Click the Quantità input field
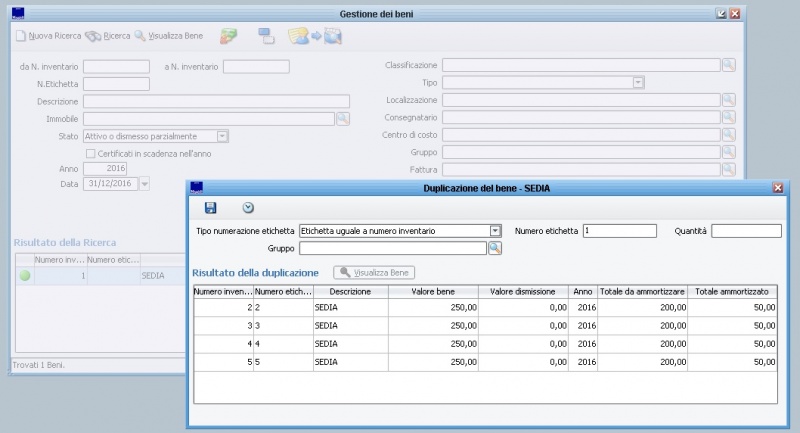 pos(745,231)
